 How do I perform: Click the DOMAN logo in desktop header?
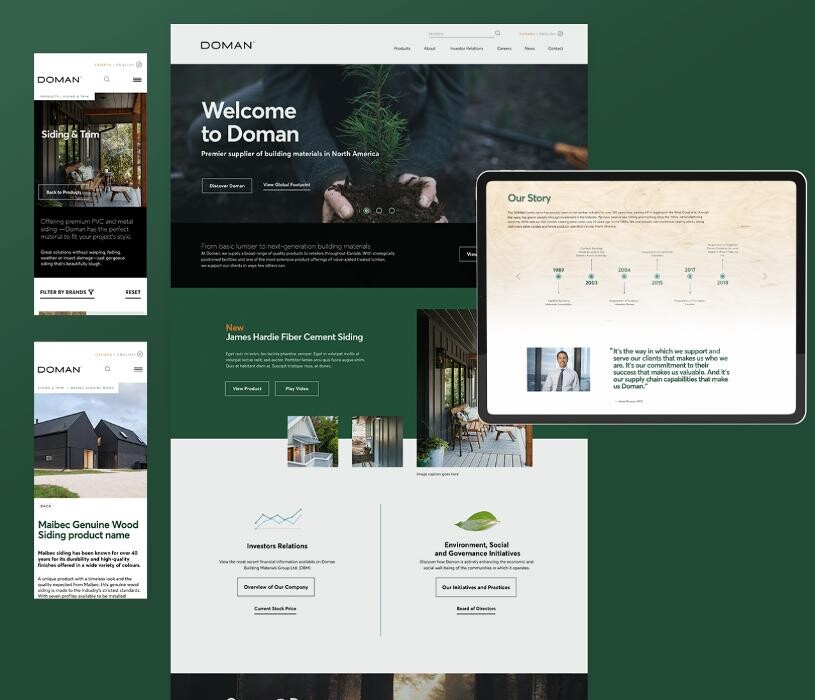[227, 45]
